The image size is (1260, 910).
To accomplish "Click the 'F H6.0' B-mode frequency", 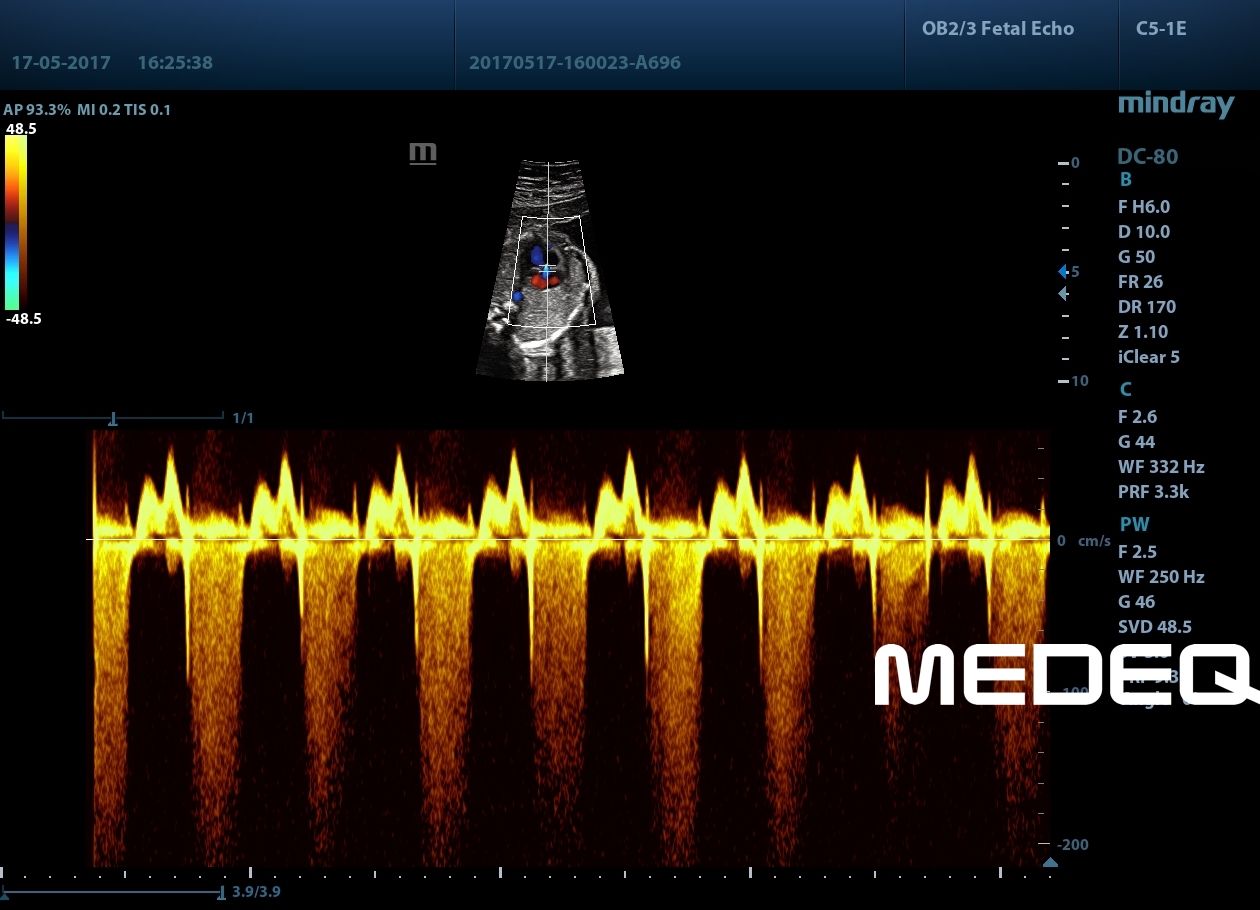I will [1144, 207].
